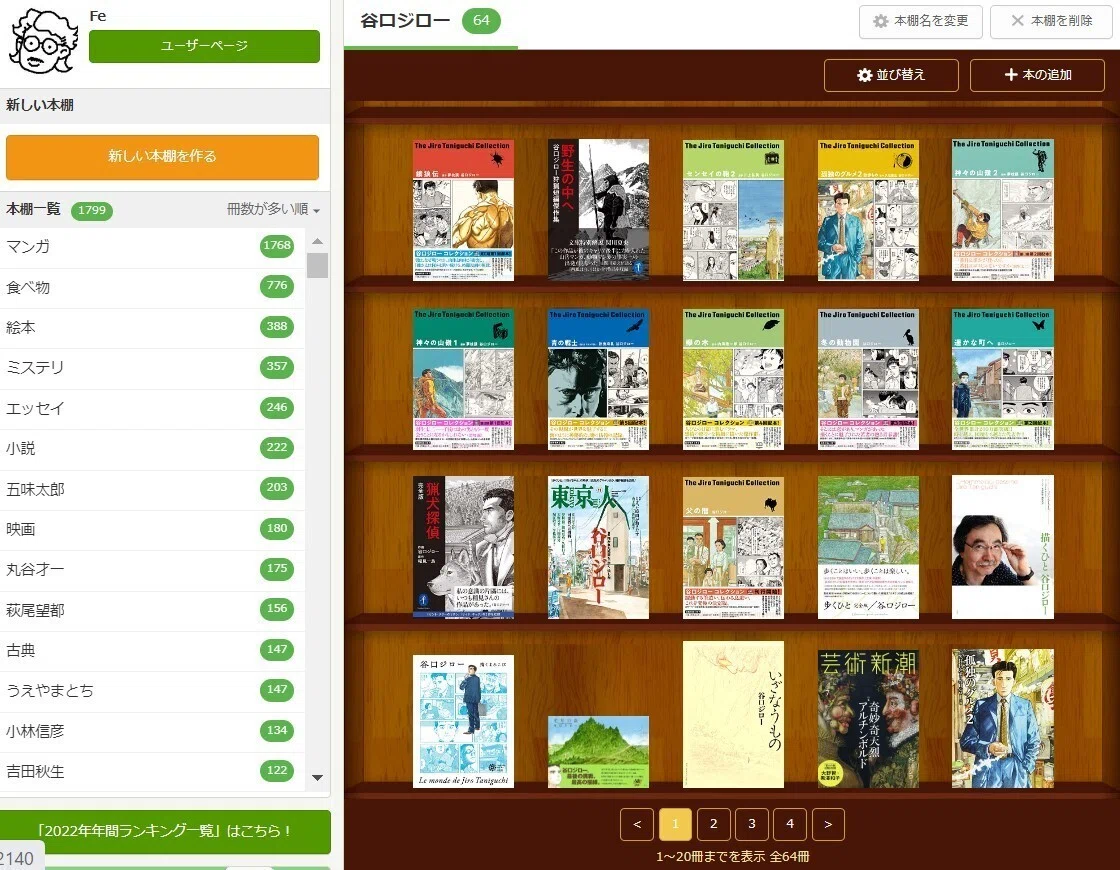Select pagination page 1
This screenshot has height=870, width=1120.
tap(675, 824)
